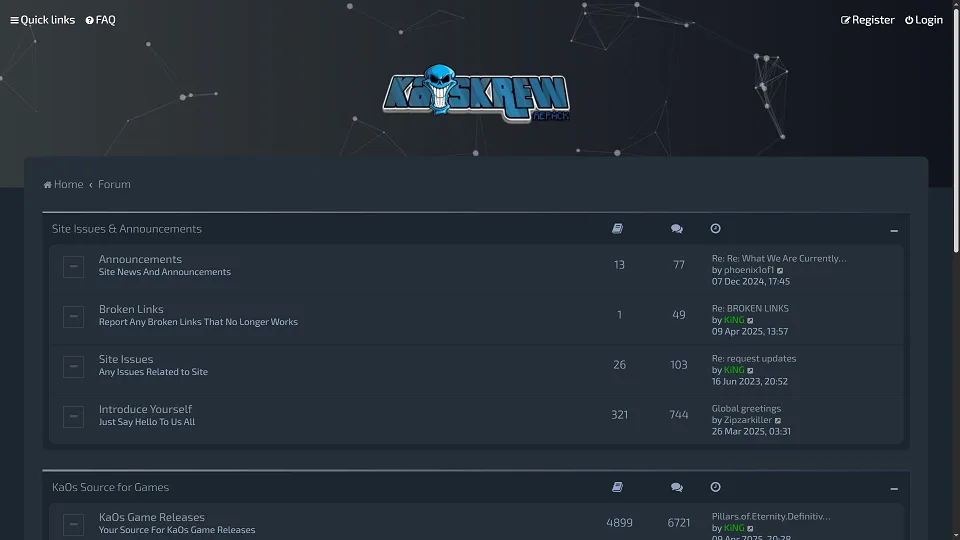Click date '09 Apr 2025, 13:57'
960x540 pixels.
tap(749, 331)
